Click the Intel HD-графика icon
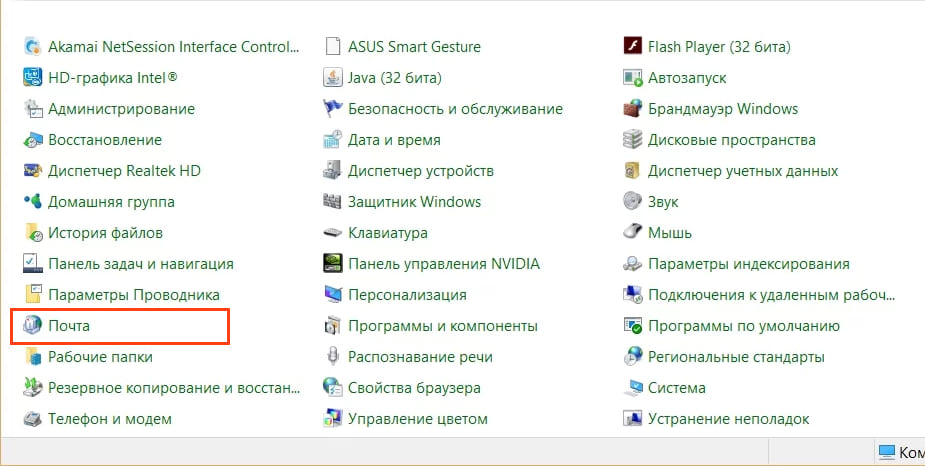 tap(32, 77)
